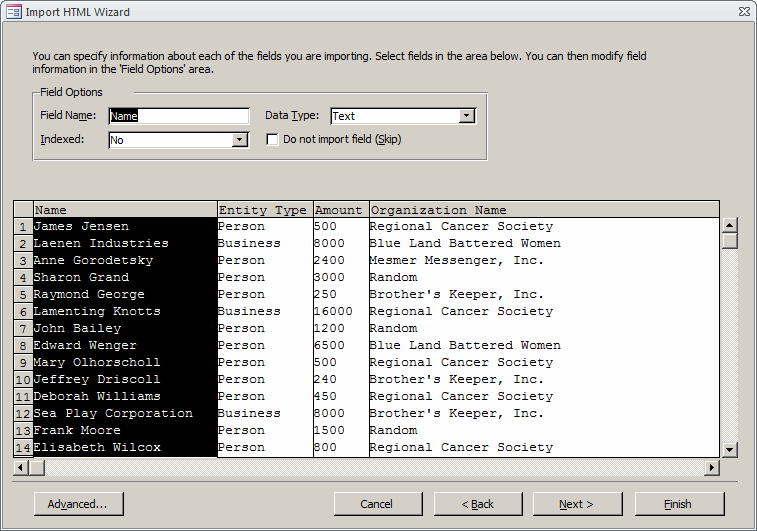The image size is (757, 531).
Task: Select the Amount column header
Action: click(x=339, y=210)
